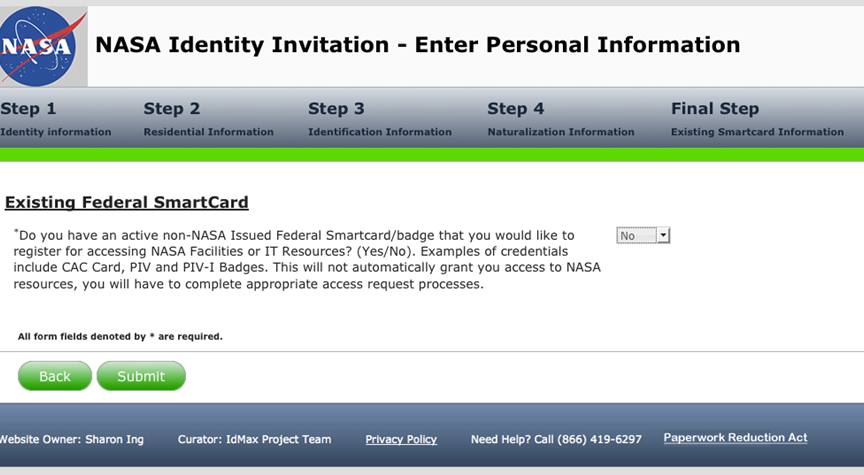Click the green progress bar
The image size is (864, 475).
pyautogui.click(x=432, y=155)
